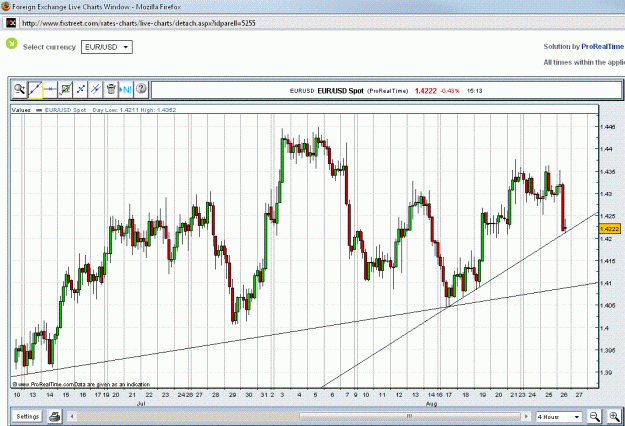Open the 4 Hours timeframe dropdown
This screenshot has height=426, width=625.
(x=559, y=417)
